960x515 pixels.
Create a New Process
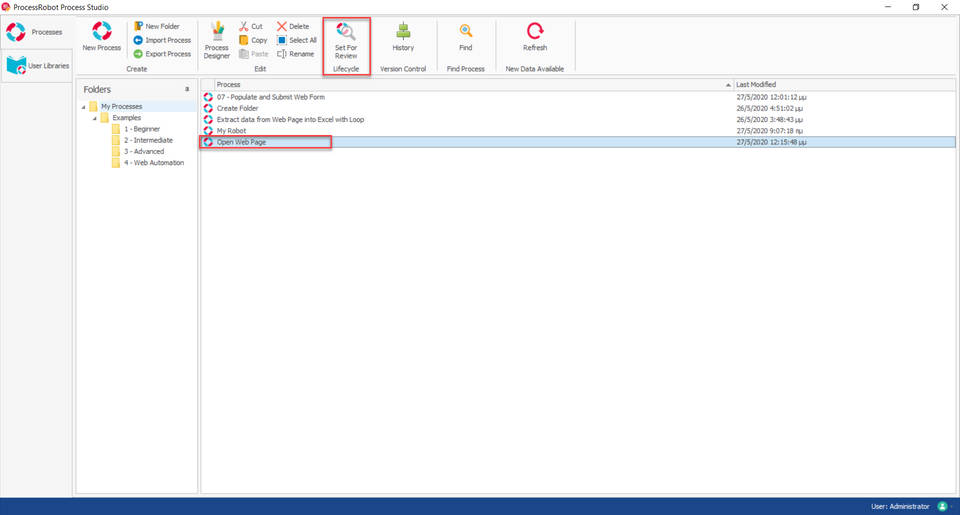pyautogui.click(x=102, y=37)
